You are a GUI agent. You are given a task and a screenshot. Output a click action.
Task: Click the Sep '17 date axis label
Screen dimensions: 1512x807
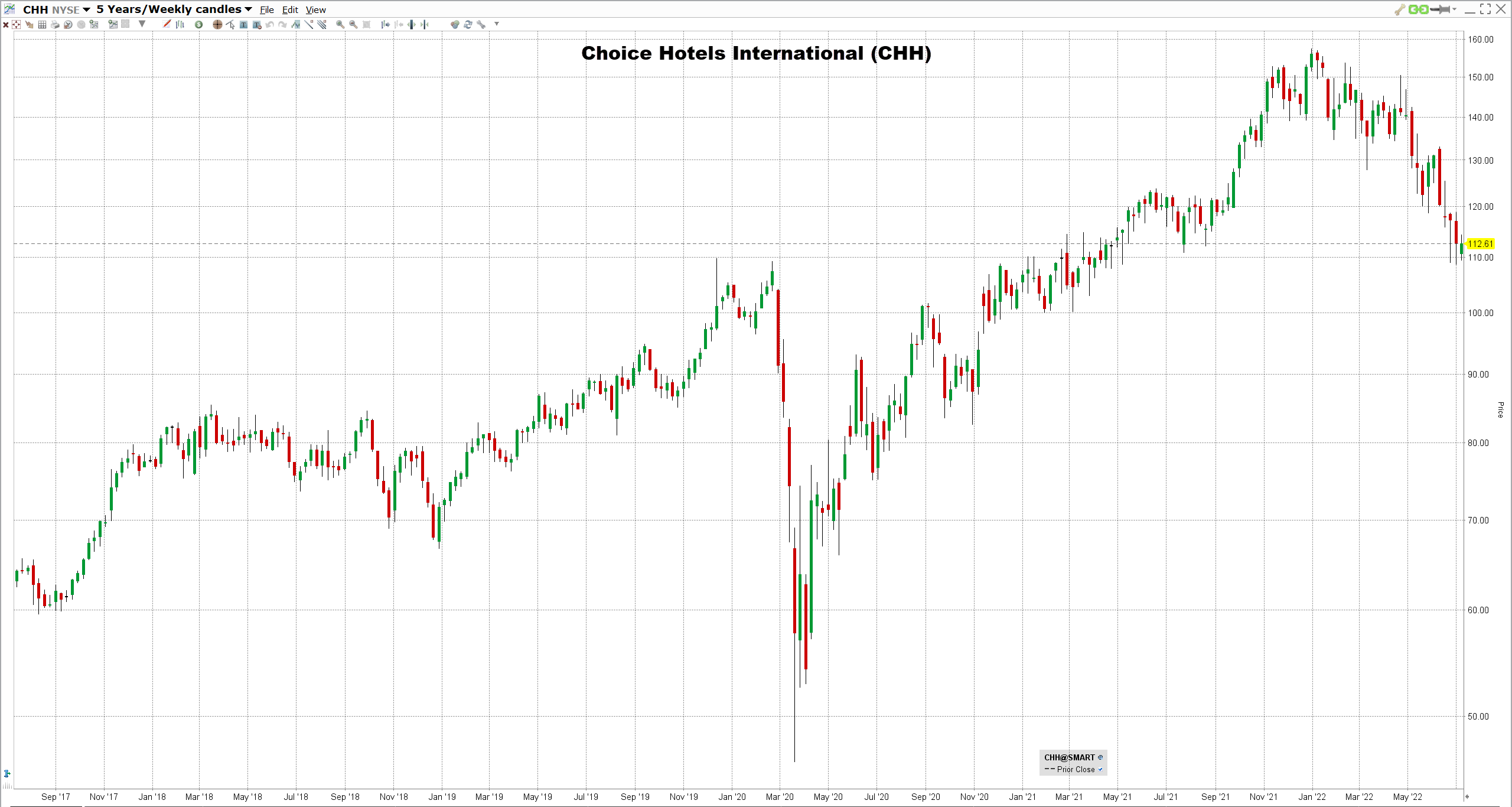56,797
